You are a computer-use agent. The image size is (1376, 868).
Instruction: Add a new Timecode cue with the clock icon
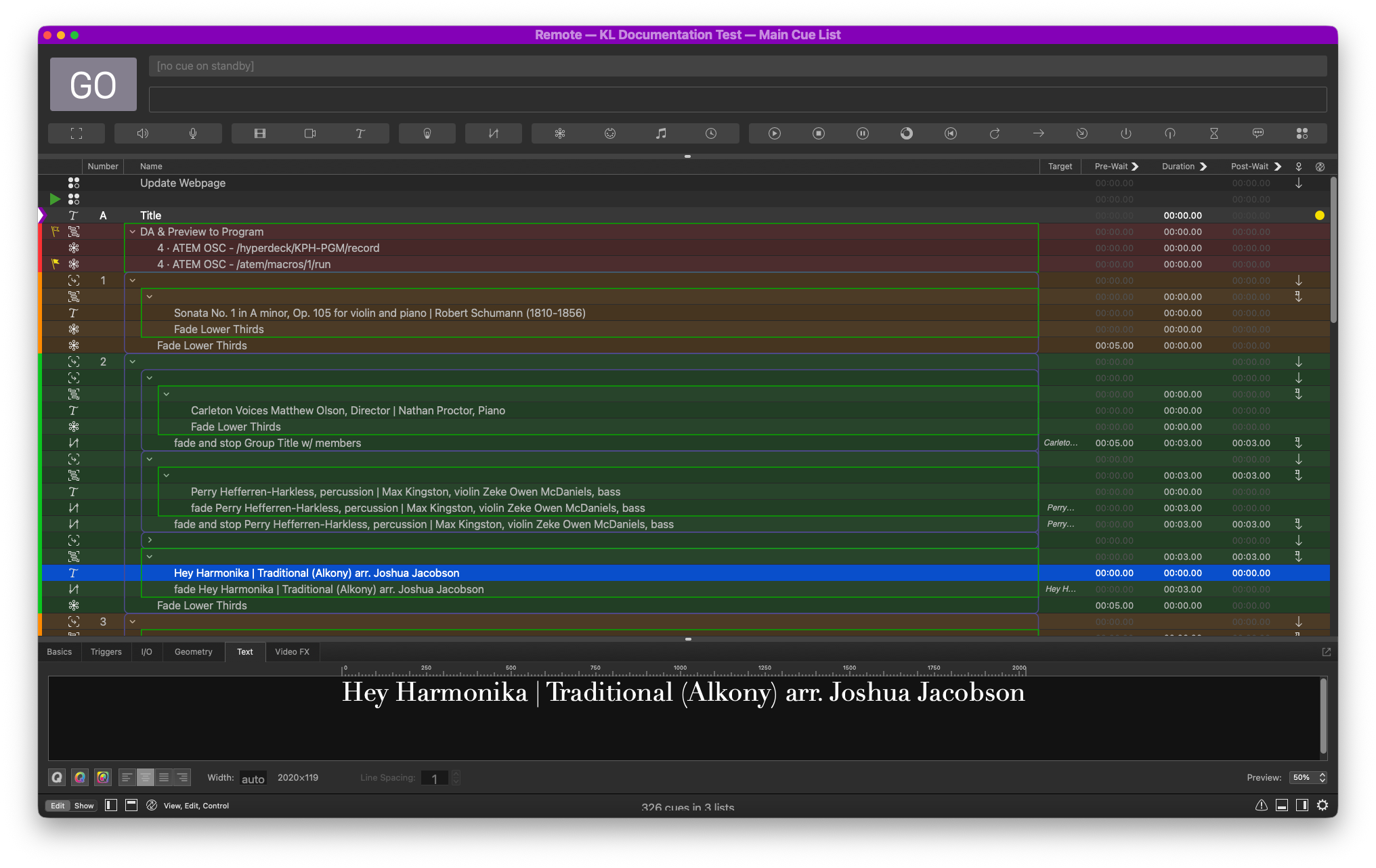(711, 133)
